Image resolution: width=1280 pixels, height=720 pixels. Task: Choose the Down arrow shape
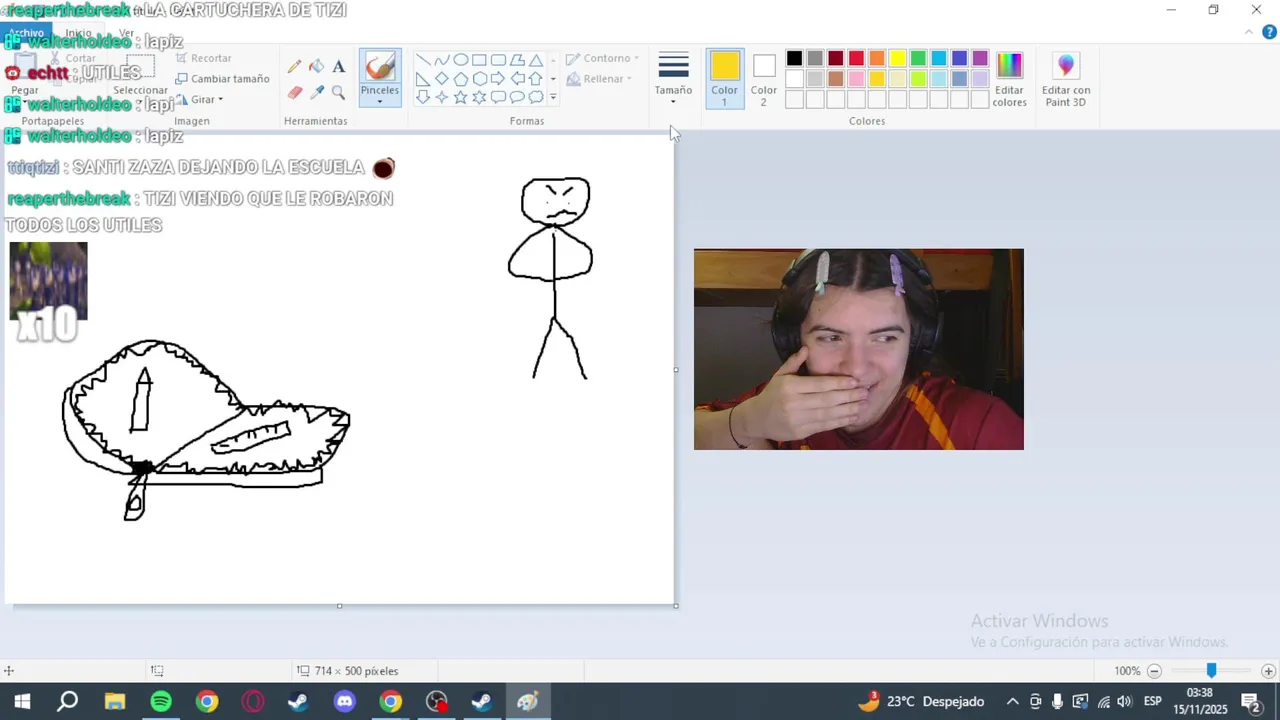click(x=423, y=97)
